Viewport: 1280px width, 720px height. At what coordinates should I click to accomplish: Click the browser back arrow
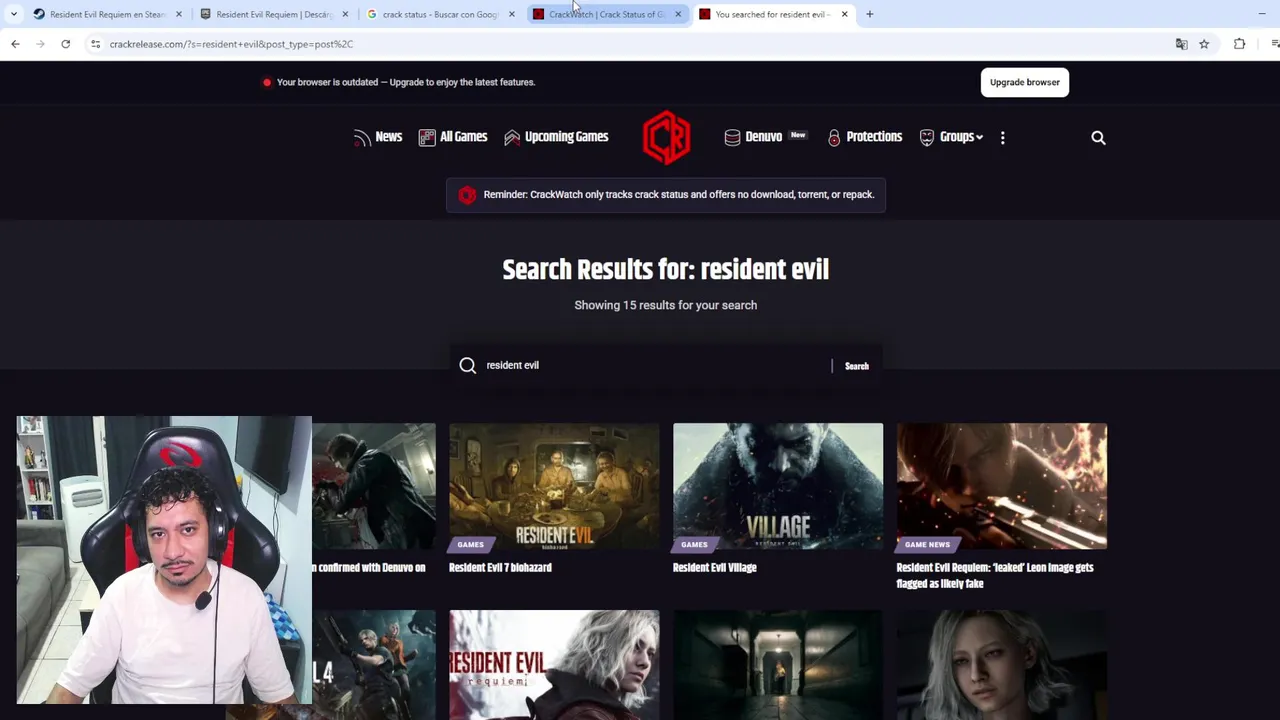[x=15, y=44]
